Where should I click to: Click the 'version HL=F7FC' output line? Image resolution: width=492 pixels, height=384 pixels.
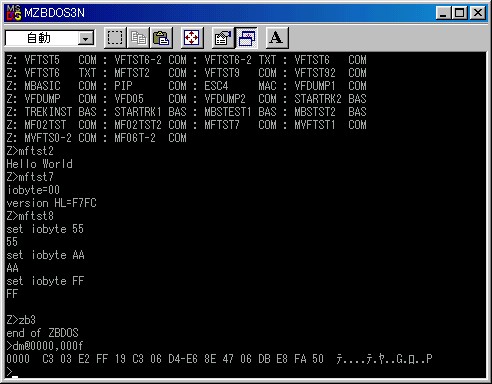[x=51, y=203]
